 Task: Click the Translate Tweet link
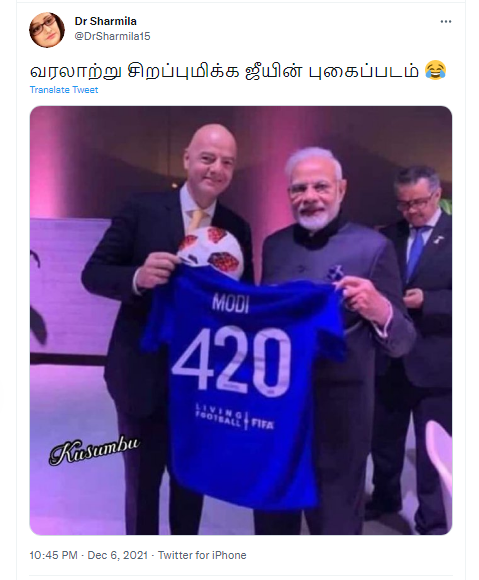[64, 90]
